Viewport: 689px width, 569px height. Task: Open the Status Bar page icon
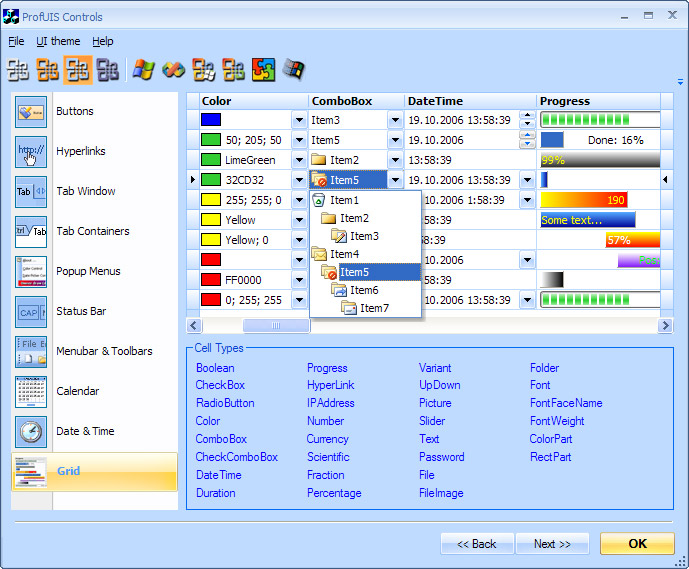(x=31, y=312)
